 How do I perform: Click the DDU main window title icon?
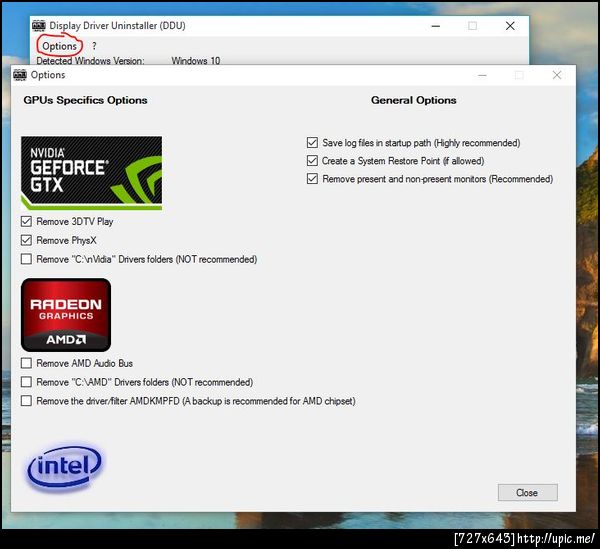click(39, 26)
